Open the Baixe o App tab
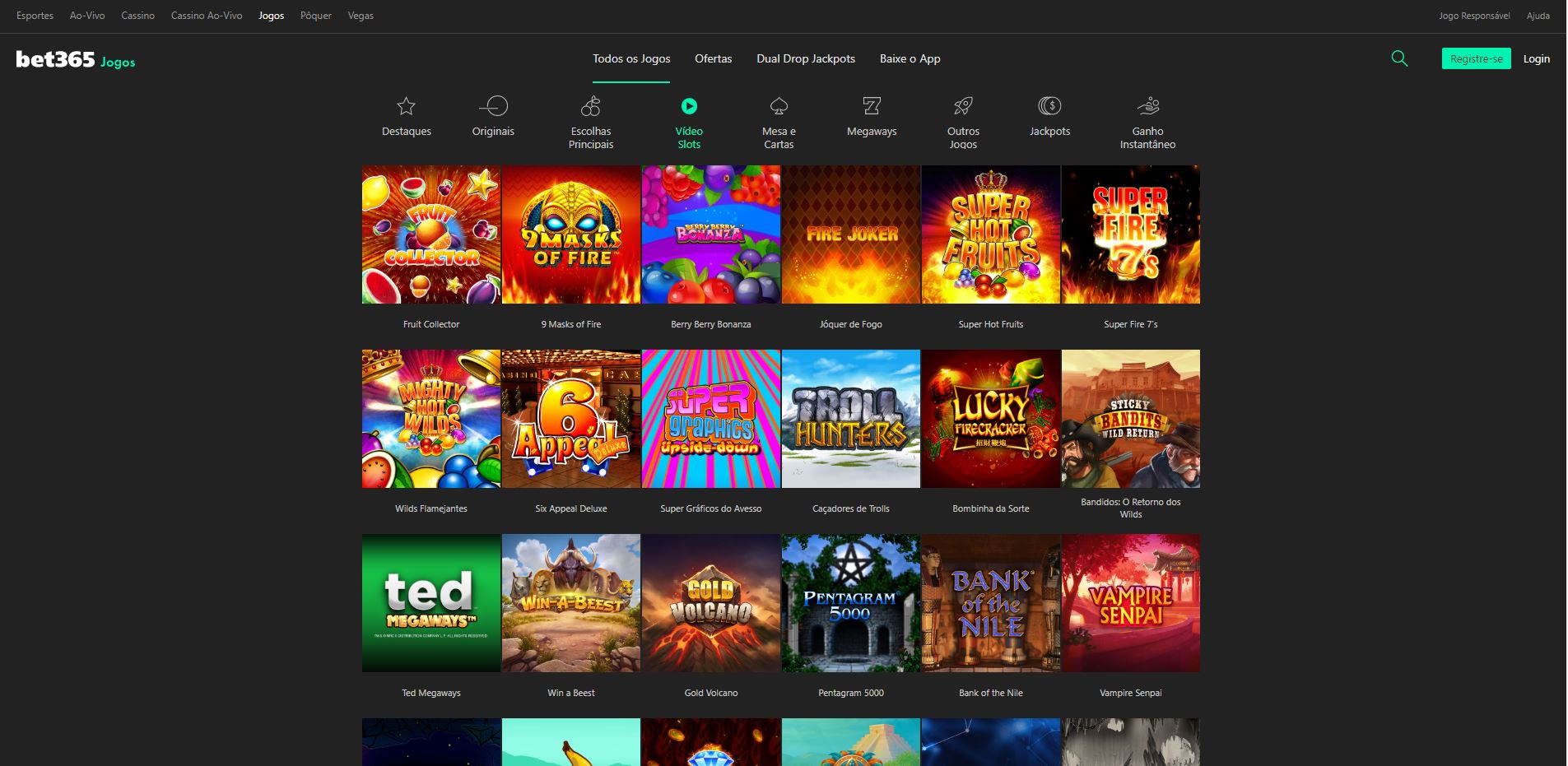1568x766 pixels. pos(910,58)
